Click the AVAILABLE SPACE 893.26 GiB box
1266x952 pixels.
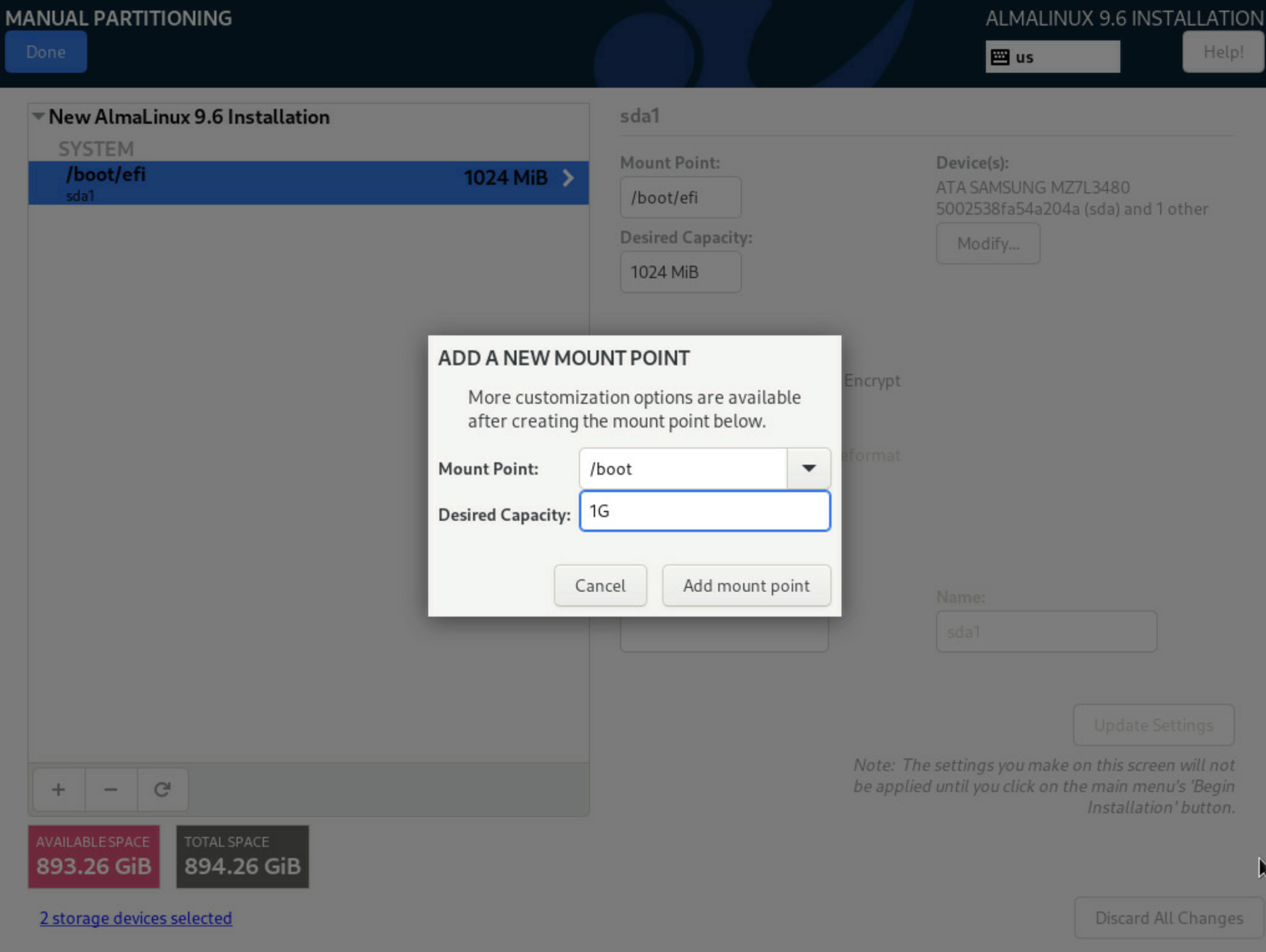[x=93, y=857]
